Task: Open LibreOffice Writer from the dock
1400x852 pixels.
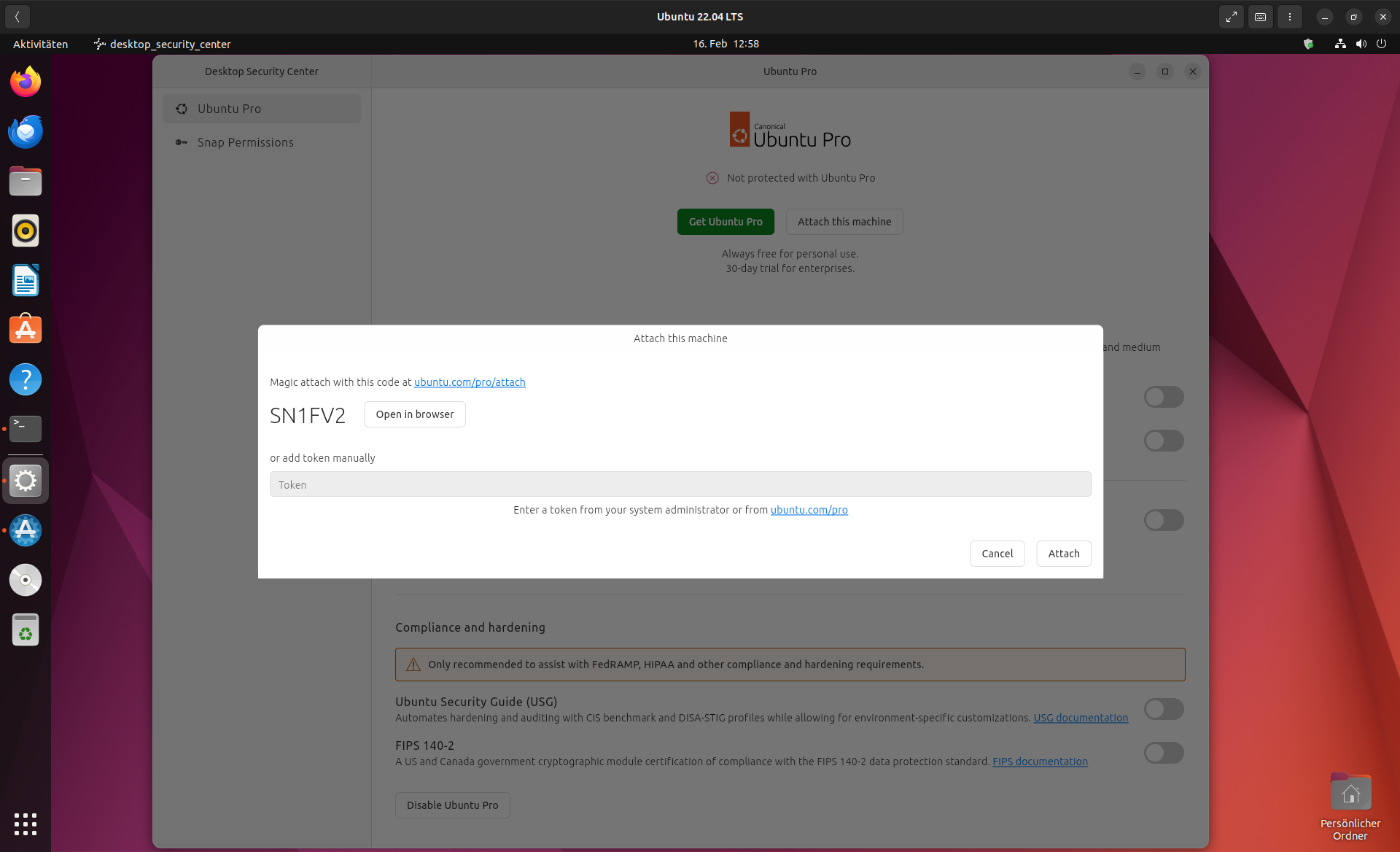Action: [26, 281]
